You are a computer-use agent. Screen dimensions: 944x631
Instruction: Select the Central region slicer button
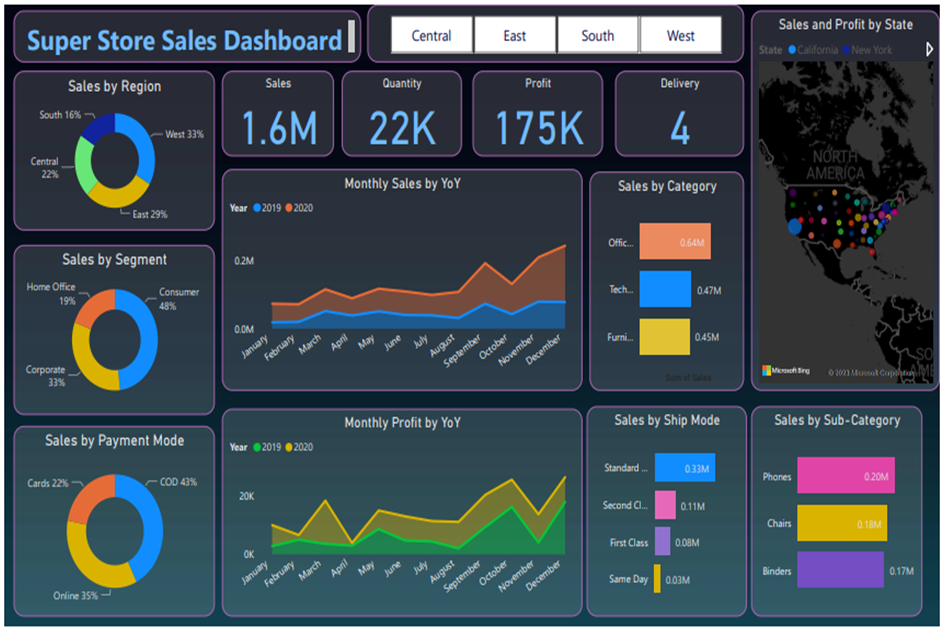(431, 36)
